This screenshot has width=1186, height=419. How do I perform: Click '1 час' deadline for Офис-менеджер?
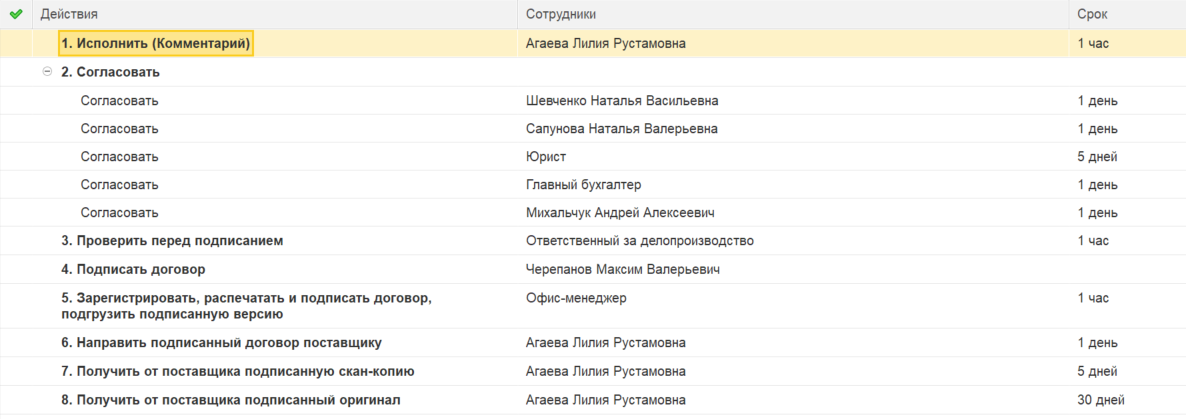1093,298
